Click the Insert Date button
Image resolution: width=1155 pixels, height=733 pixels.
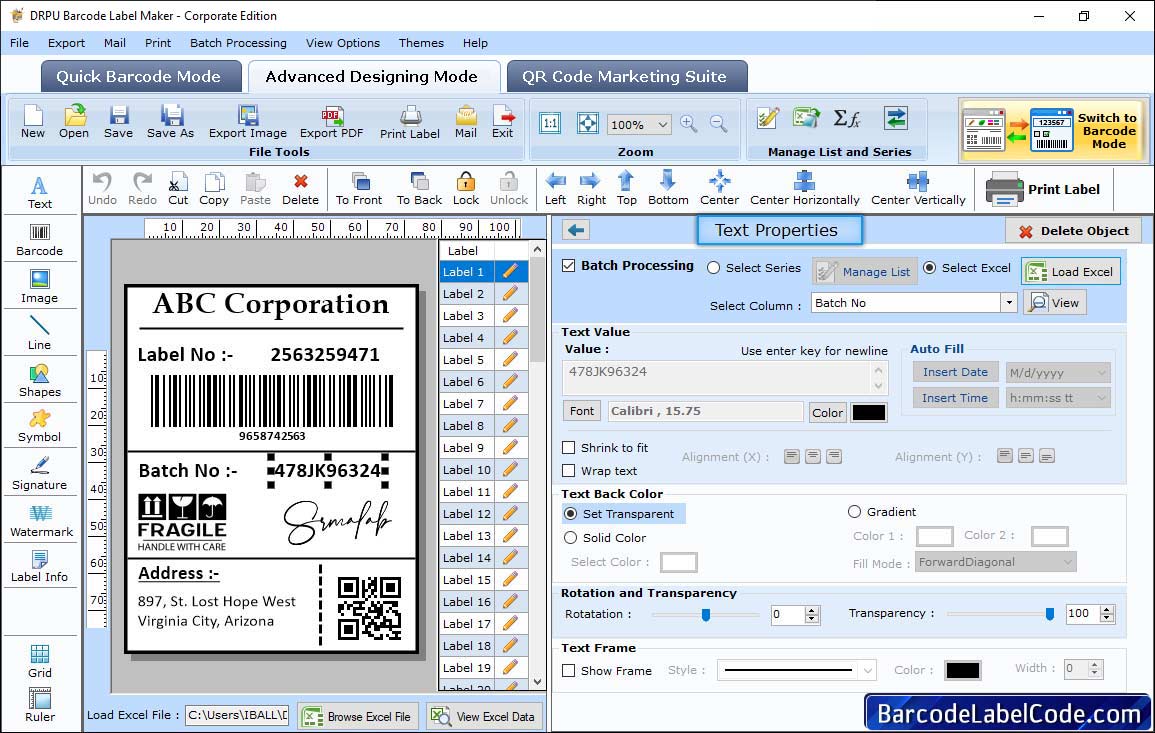[955, 372]
